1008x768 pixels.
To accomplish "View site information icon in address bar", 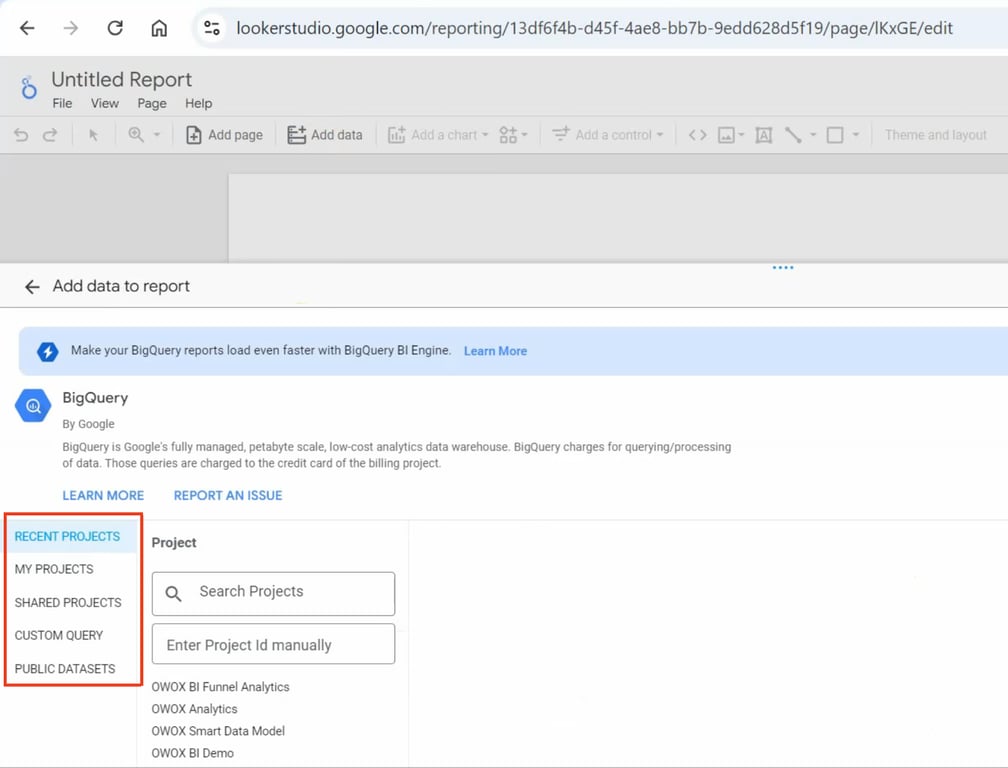I will [x=212, y=28].
